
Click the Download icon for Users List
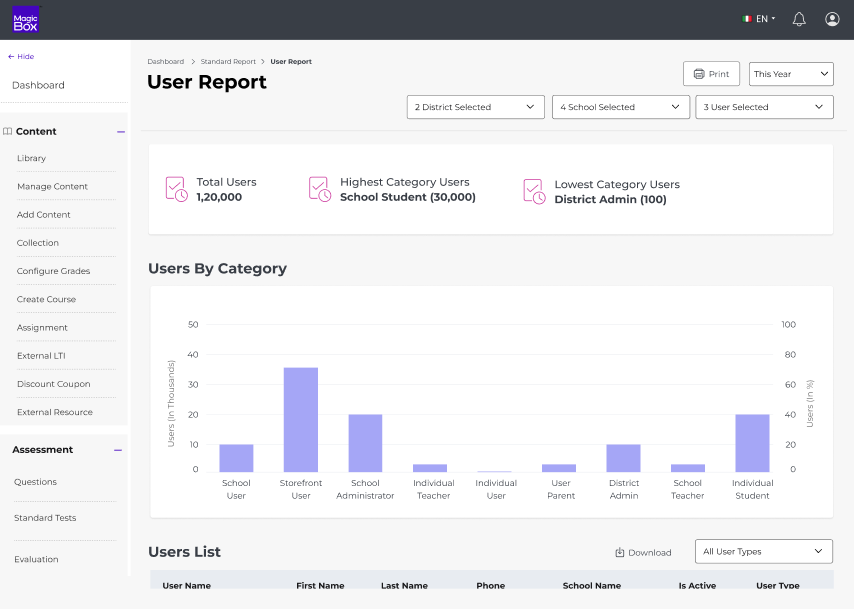pos(620,552)
